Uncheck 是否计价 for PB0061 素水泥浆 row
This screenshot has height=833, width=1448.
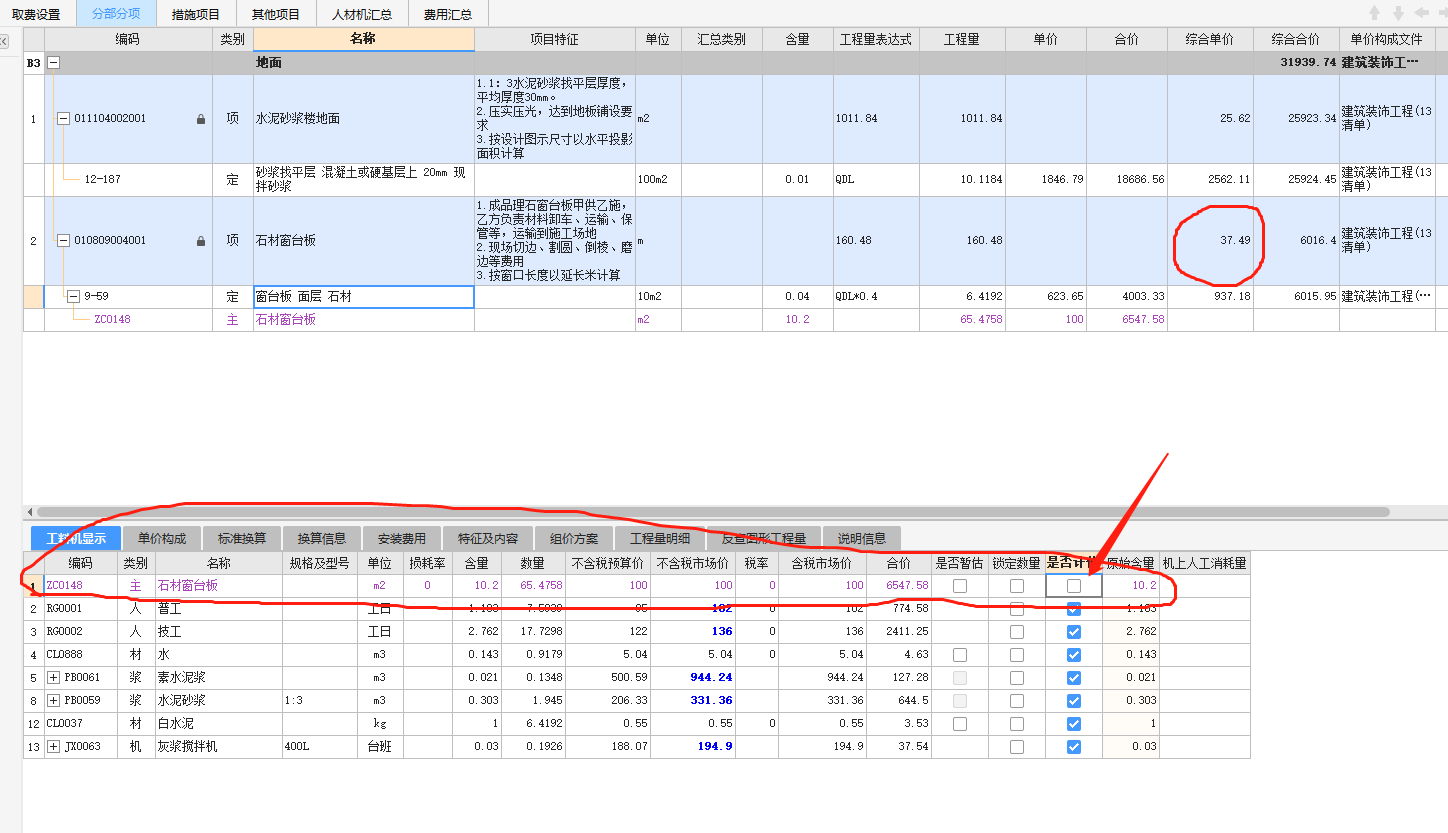pos(1074,678)
